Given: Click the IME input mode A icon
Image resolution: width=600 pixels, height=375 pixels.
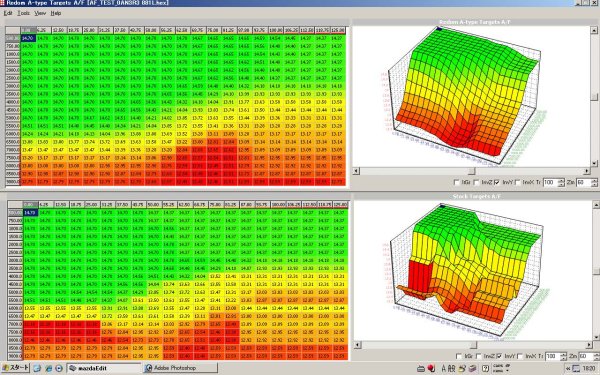Looking at the screenshot, I should point(444,368).
